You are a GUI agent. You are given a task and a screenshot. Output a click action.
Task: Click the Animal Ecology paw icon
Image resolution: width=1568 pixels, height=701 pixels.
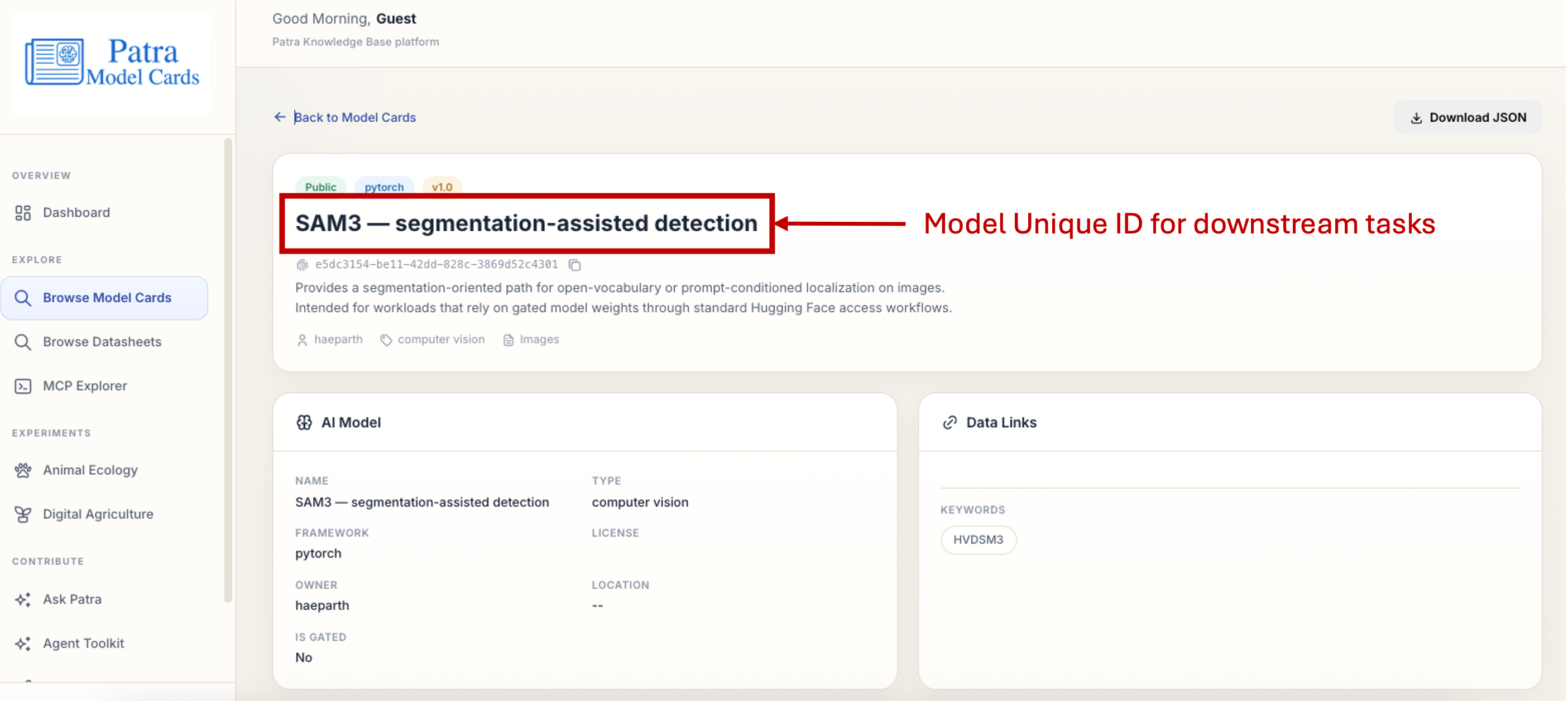point(23,470)
